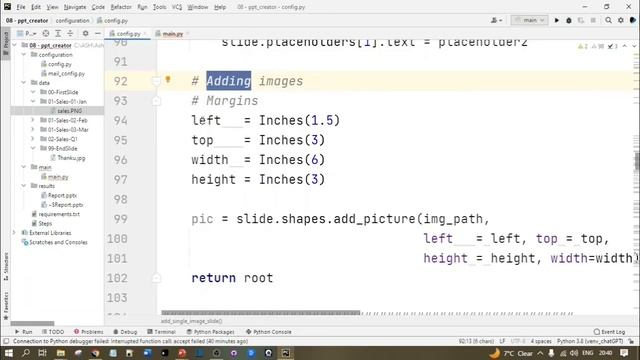
Task: Click the Stop process square icon
Action: pyautogui.click(x=593, y=20)
